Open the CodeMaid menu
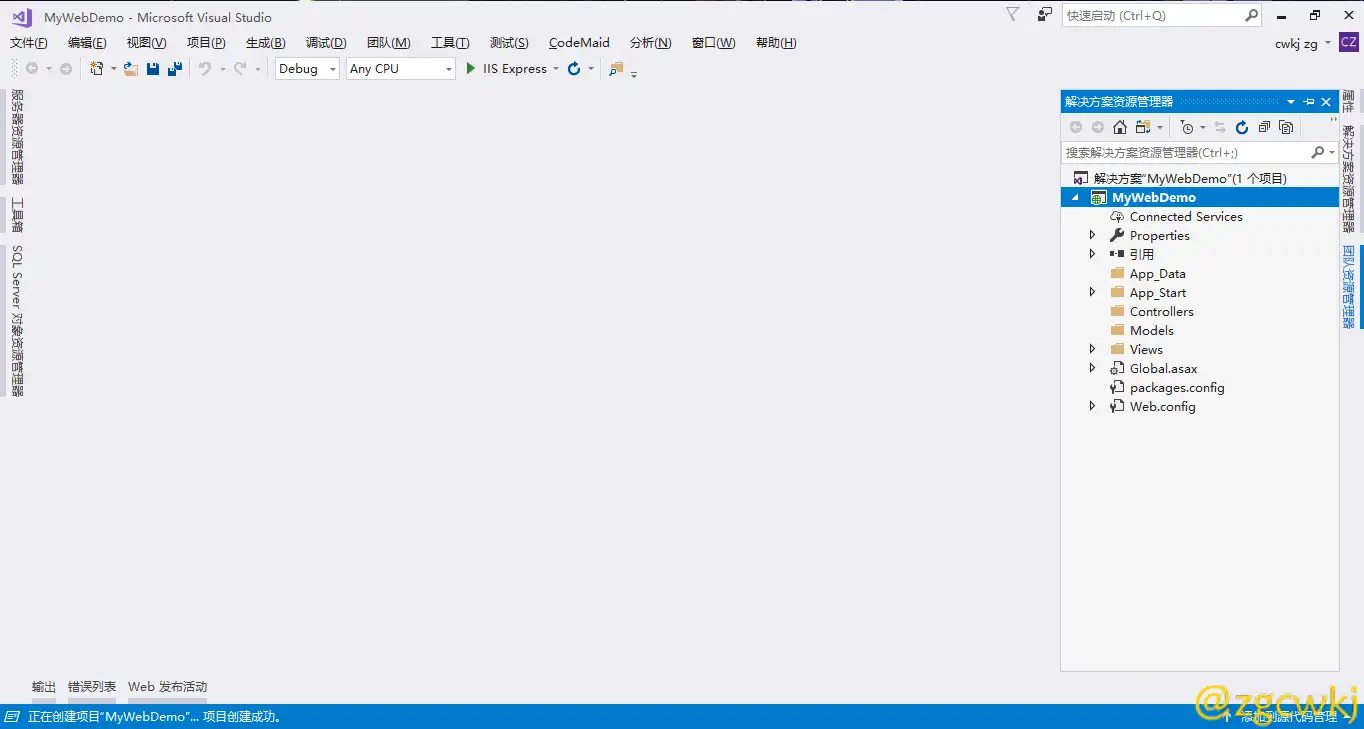 tap(579, 43)
